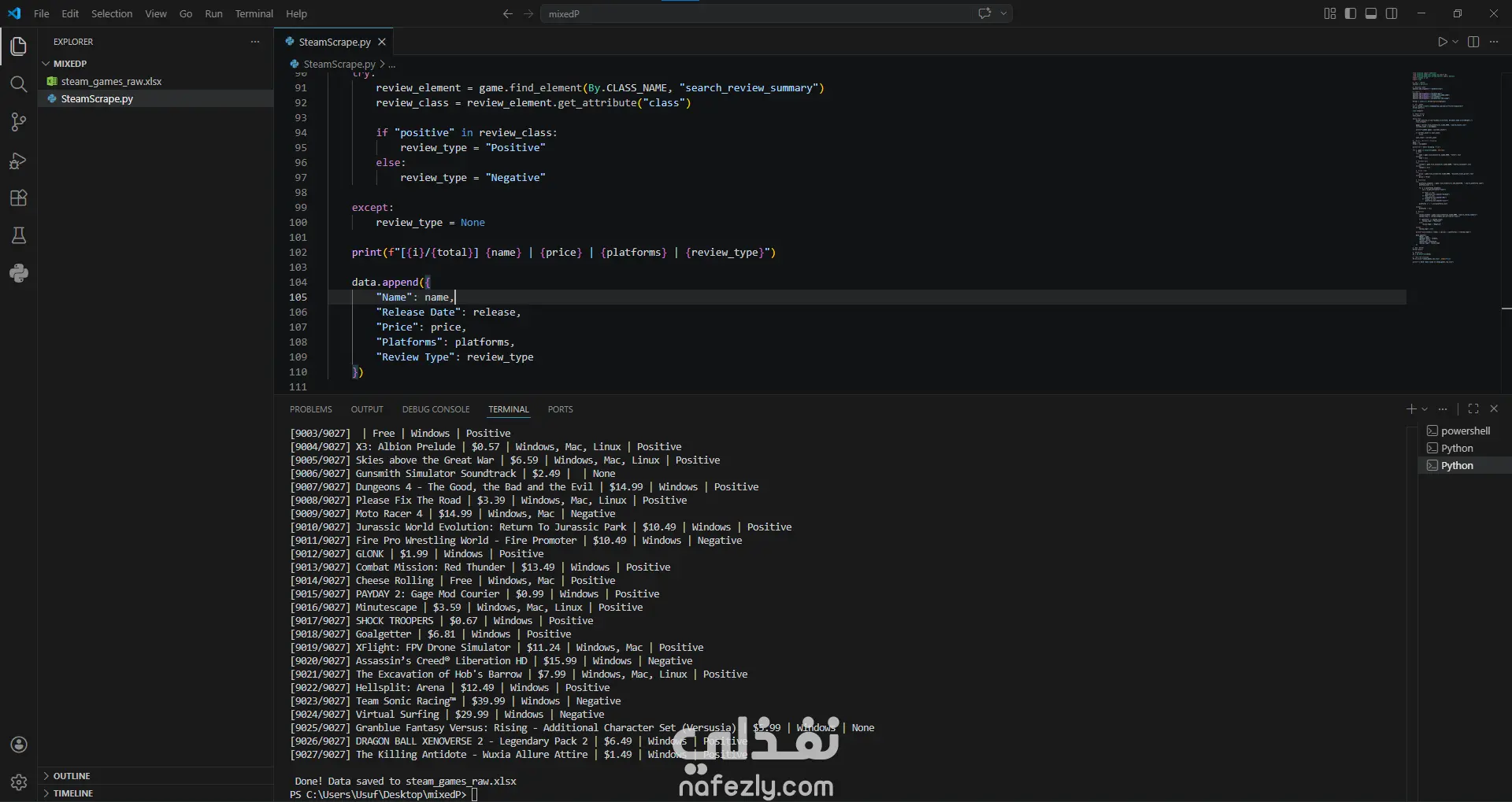This screenshot has width=1512, height=802.
Task: Open the Python environments view
Action: (19, 273)
